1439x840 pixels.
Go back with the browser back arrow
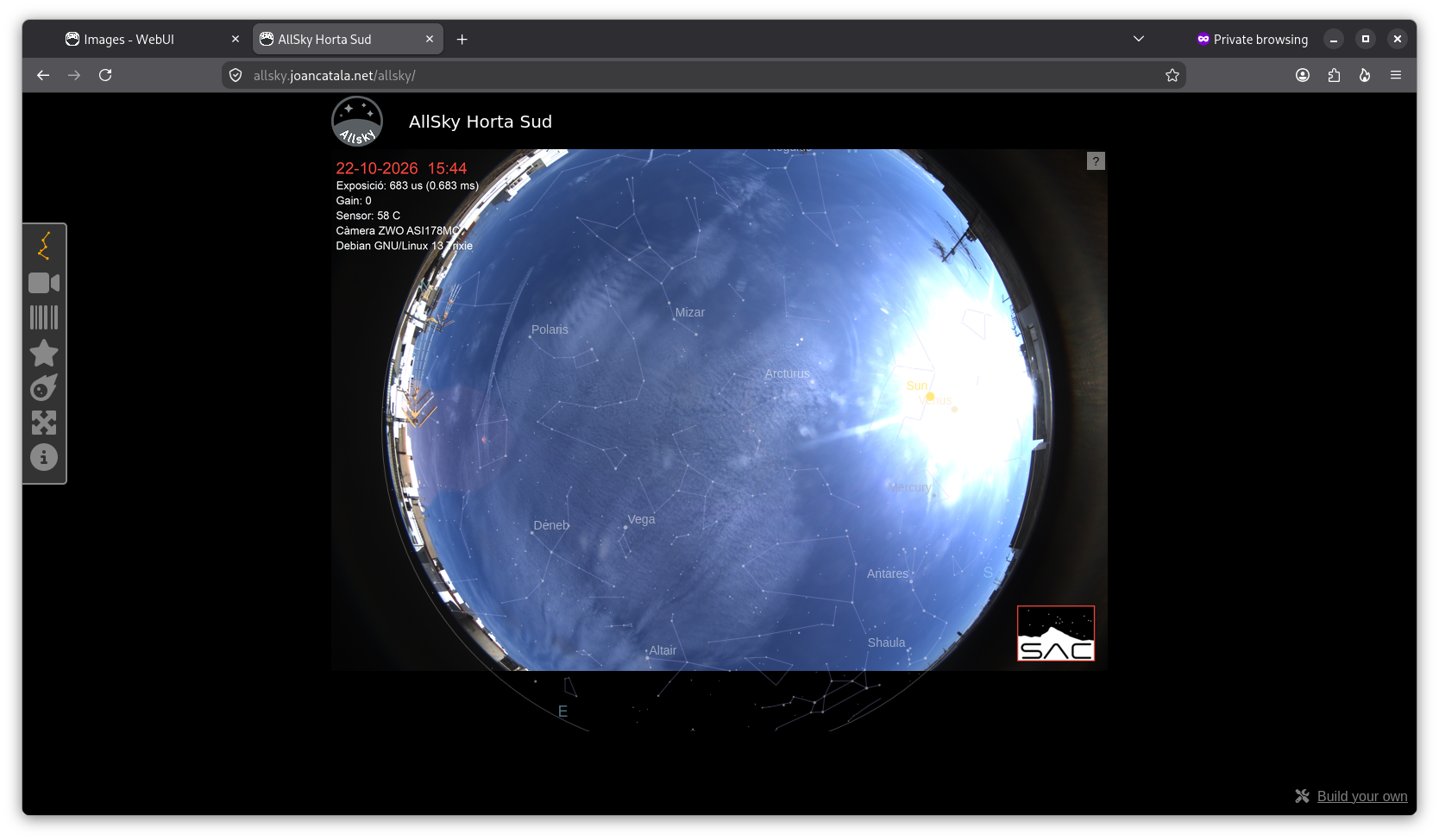(x=43, y=75)
